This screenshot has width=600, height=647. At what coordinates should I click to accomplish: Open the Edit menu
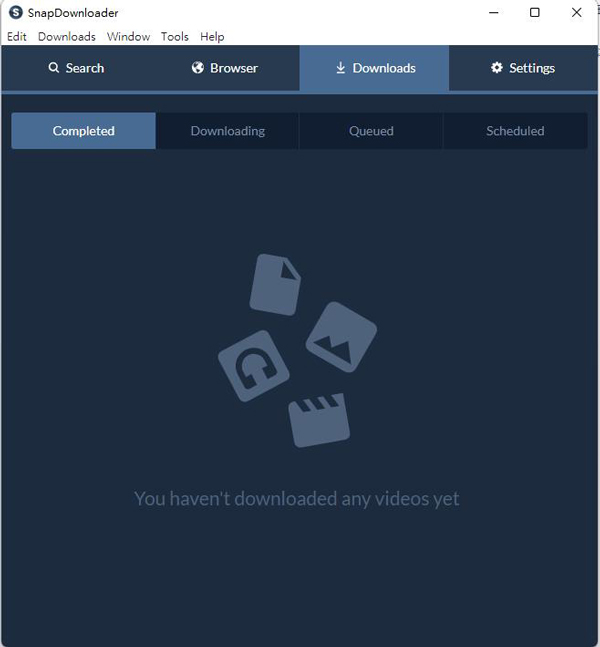(17, 37)
